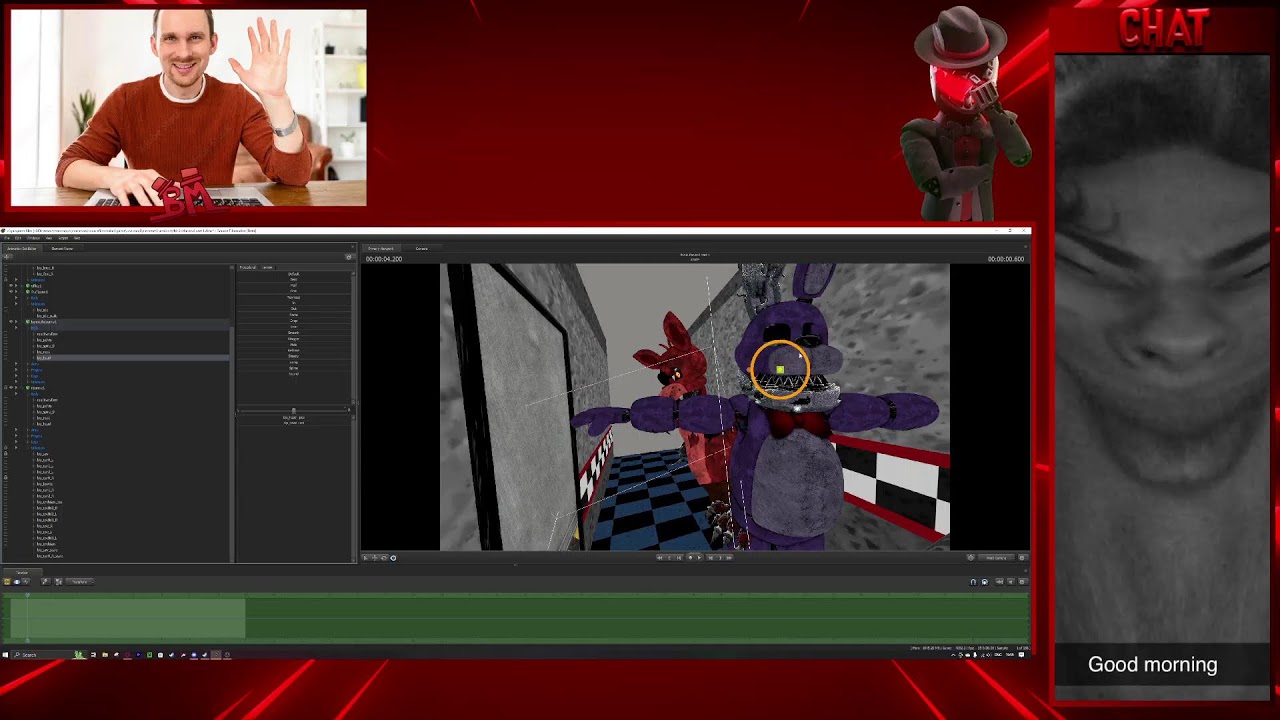This screenshot has height=720, width=1280.
Task: Collapse the expanded Body group above rootTransform
Action: coord(16,328)
